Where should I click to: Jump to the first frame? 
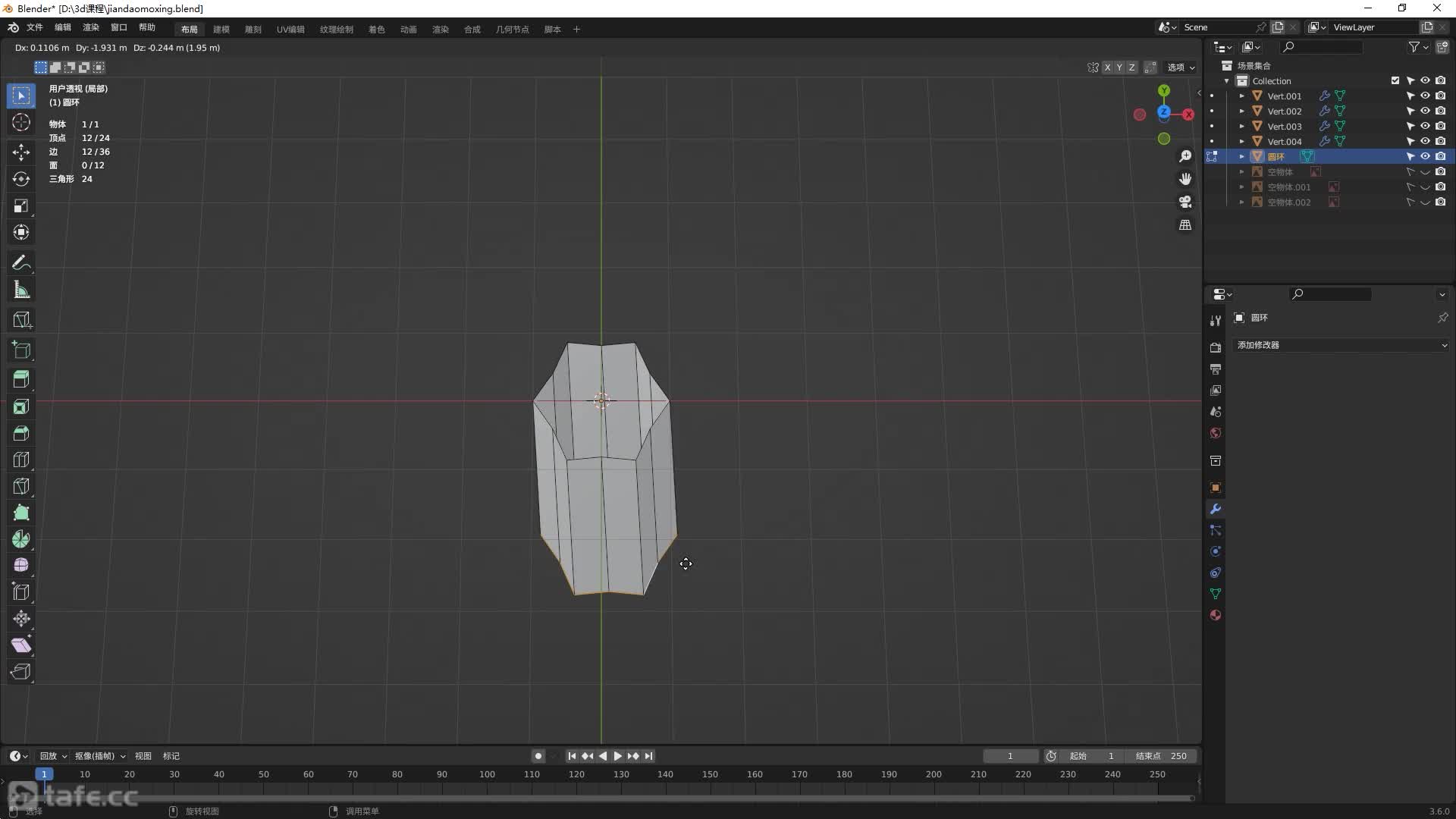[x=572, y=756]
